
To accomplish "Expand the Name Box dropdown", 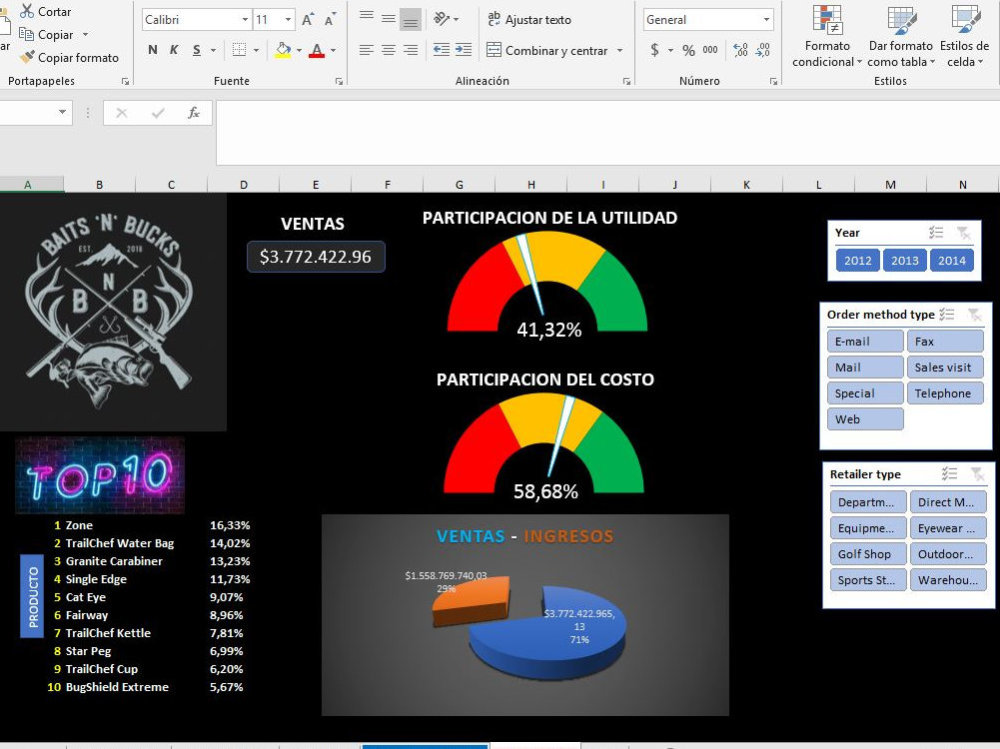I will 62,112.
